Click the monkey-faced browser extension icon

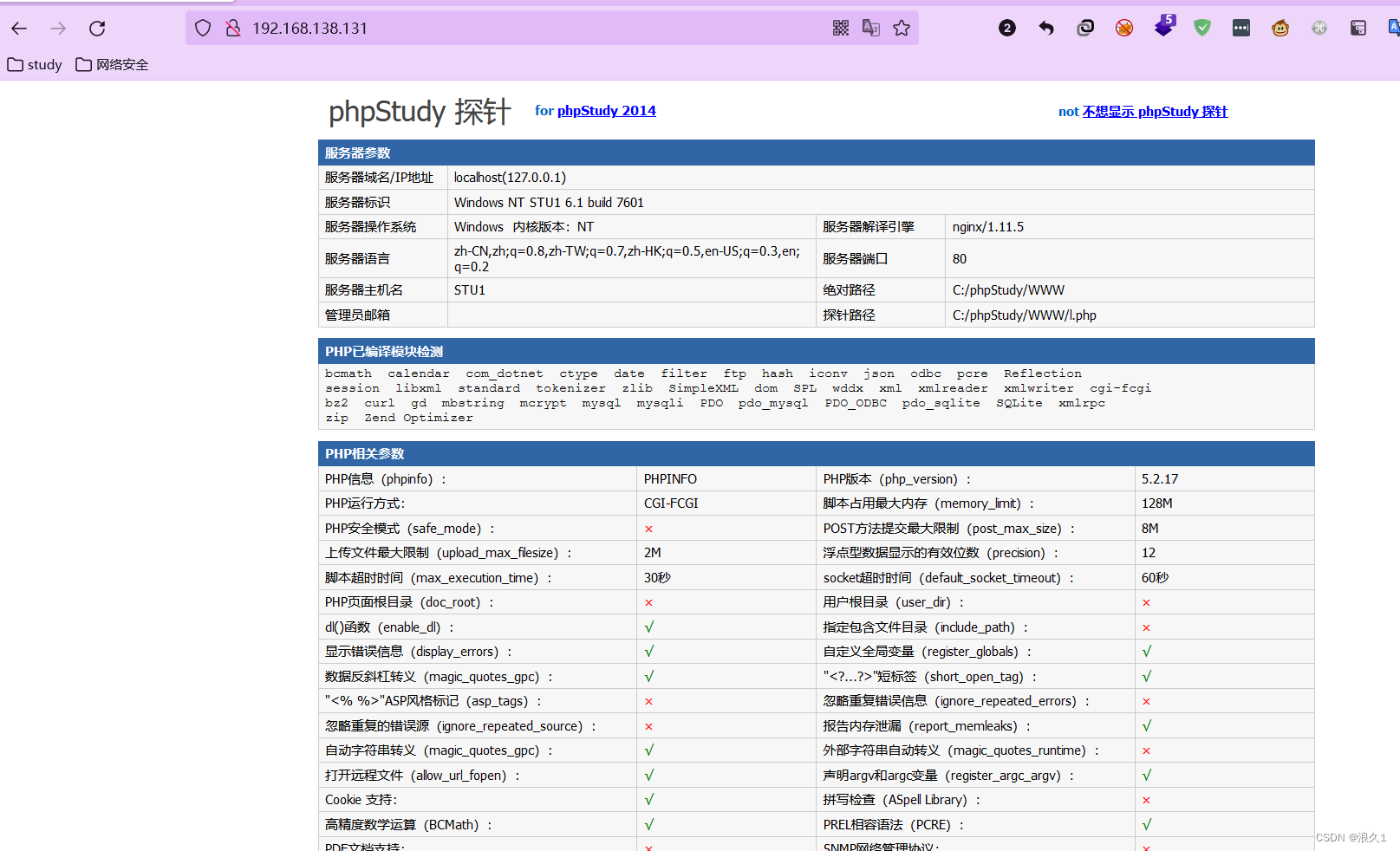[1280, 28]
